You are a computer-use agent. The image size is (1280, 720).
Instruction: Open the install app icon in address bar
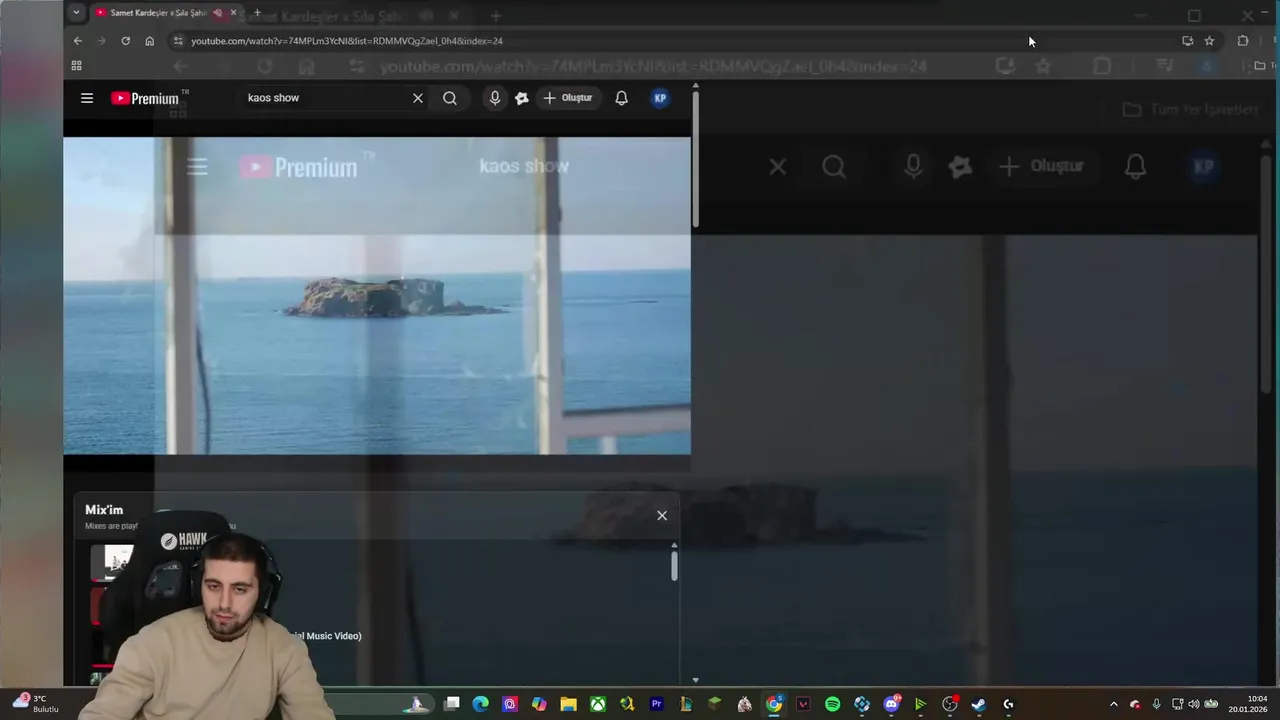1187,41
